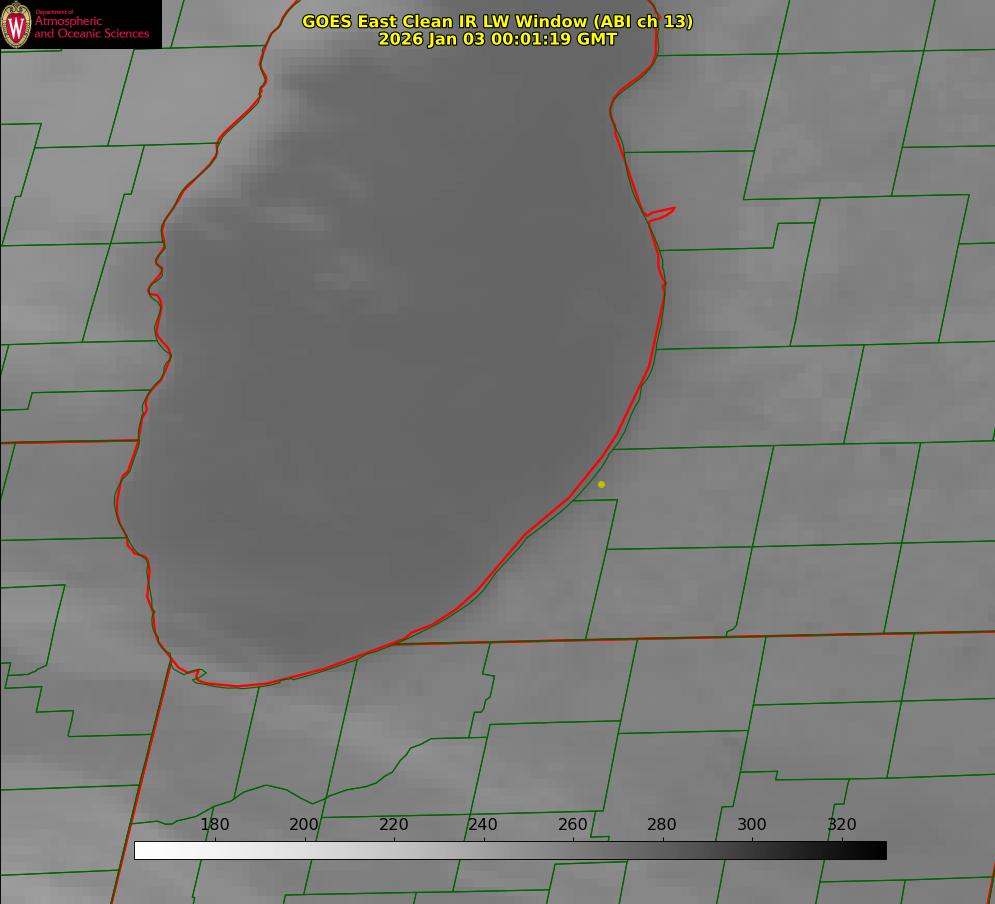Viewport: 995px width, 904px height.
Task: Select the 200 colorbar tick label
Action: pos(304,825)
